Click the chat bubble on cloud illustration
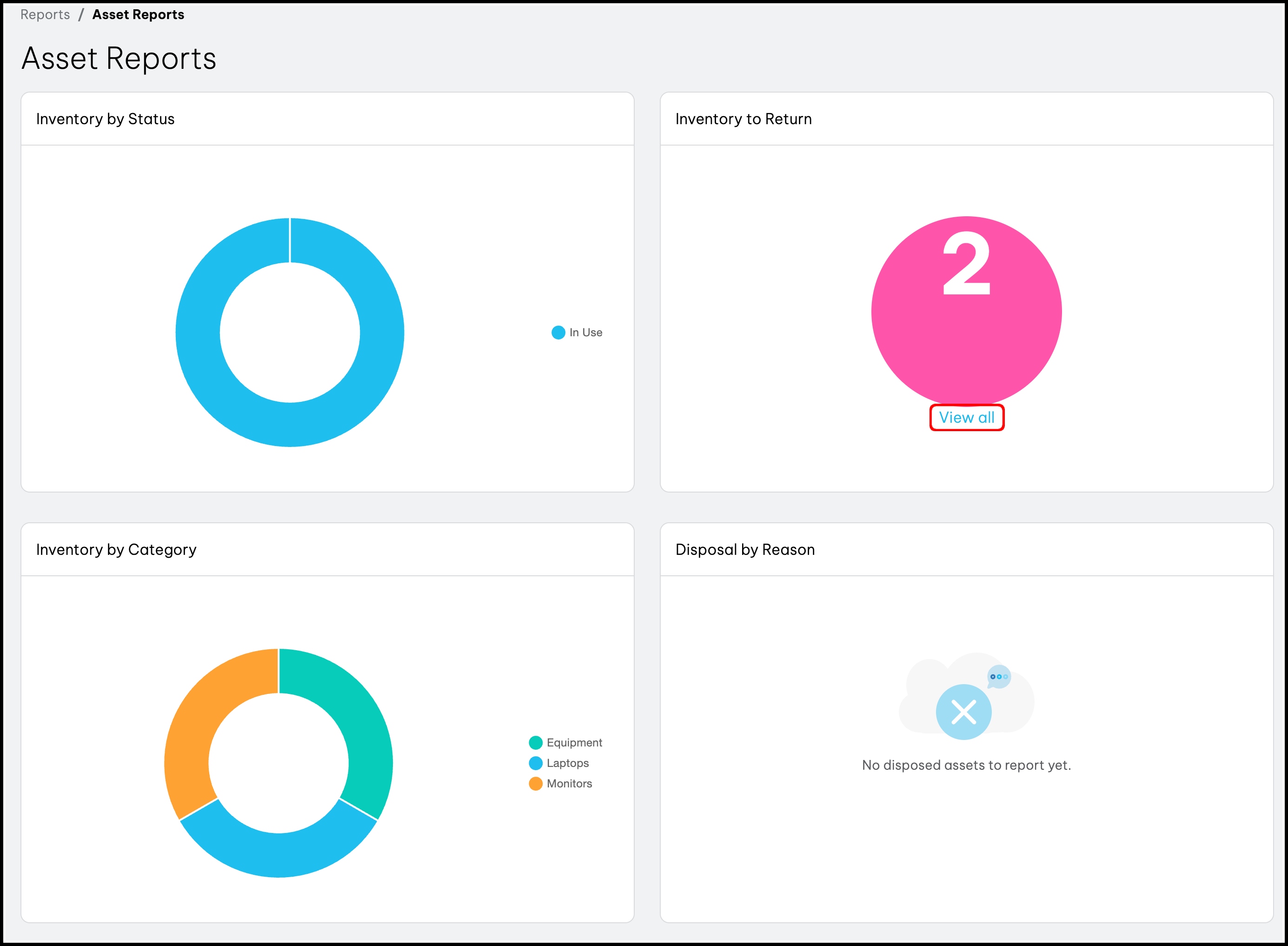Screen dimensions: 1288x946 coord(999,677)
